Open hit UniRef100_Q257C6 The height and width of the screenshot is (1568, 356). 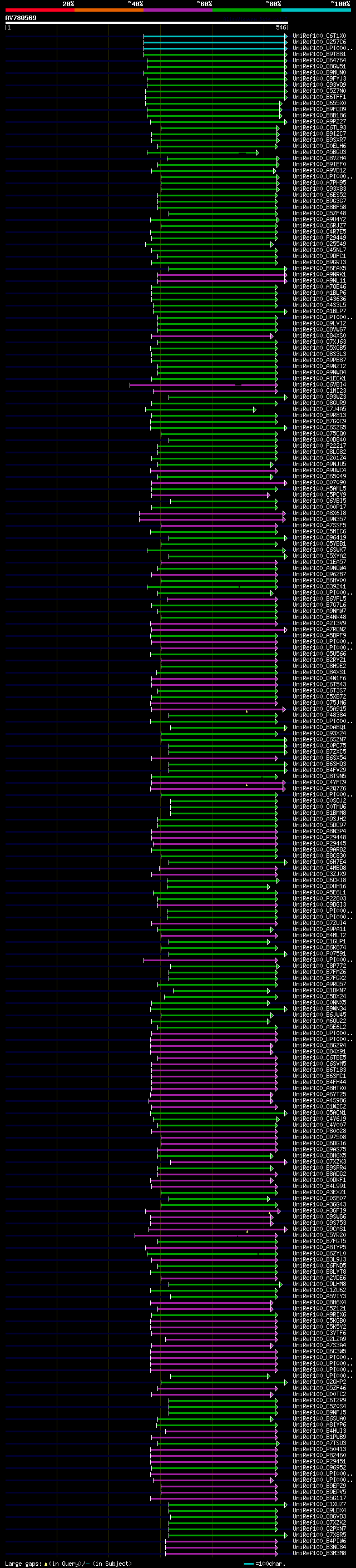319,42
